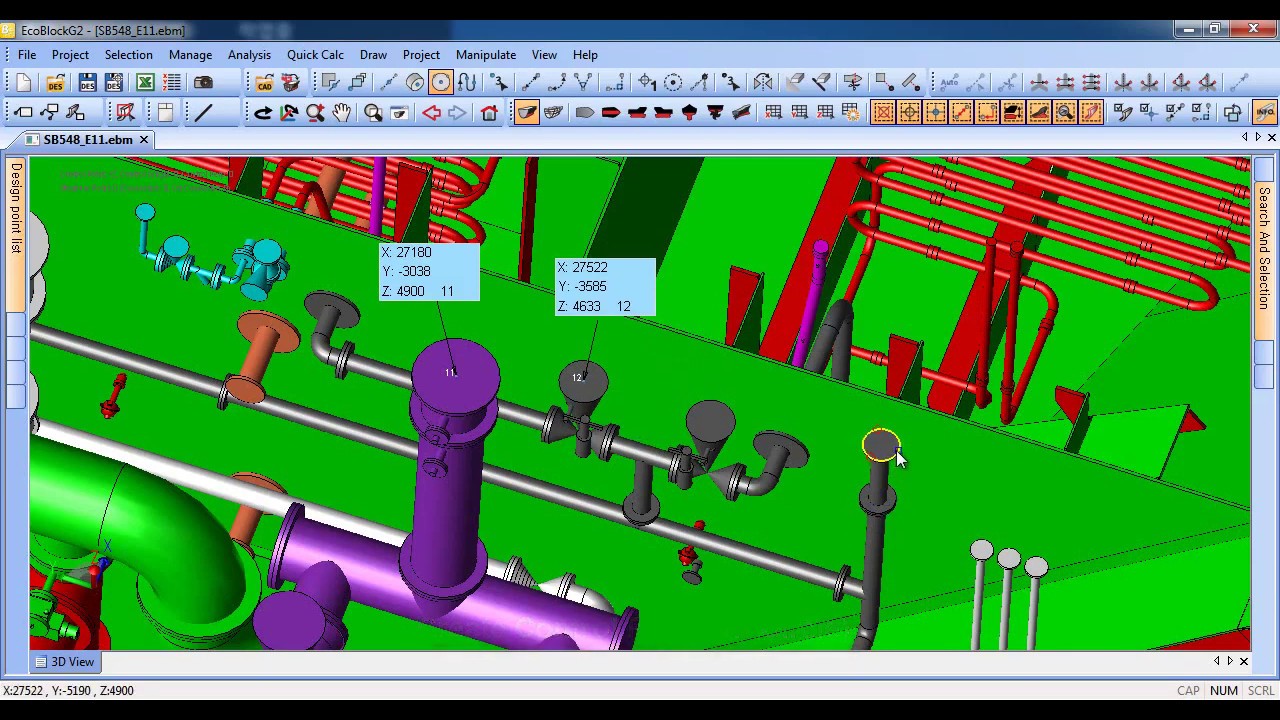
Task: Toggle the red crossed square snap option
Action: [883, 112]
